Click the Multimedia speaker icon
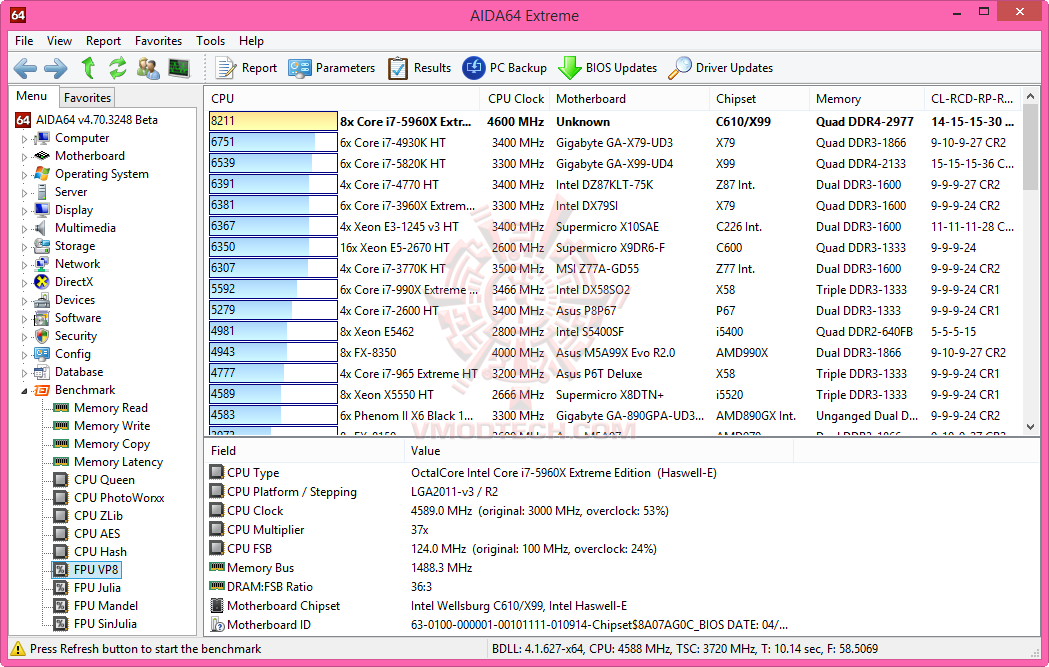 [42, 228]
